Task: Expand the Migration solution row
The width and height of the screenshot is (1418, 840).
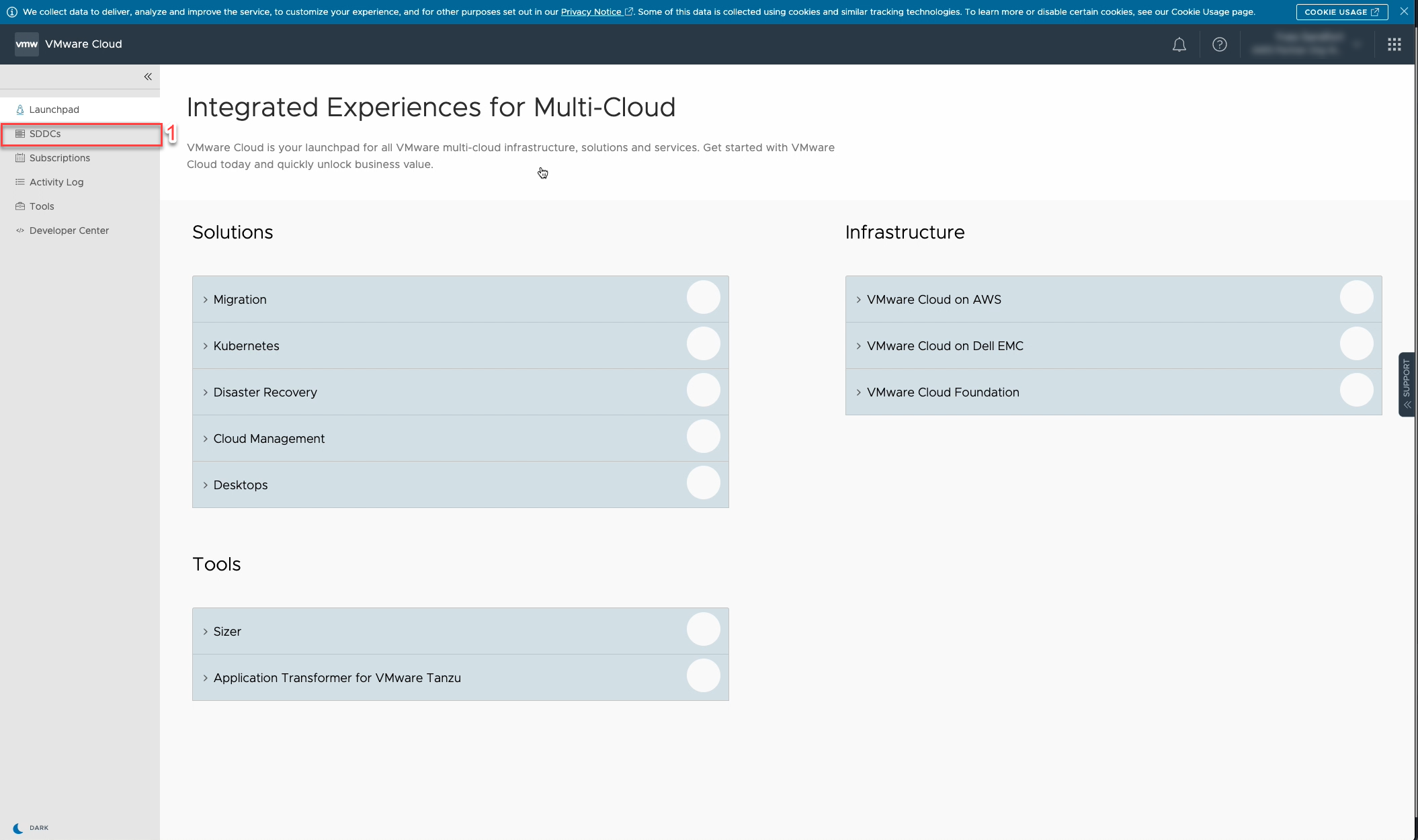Action: click(x=460, y=299)
